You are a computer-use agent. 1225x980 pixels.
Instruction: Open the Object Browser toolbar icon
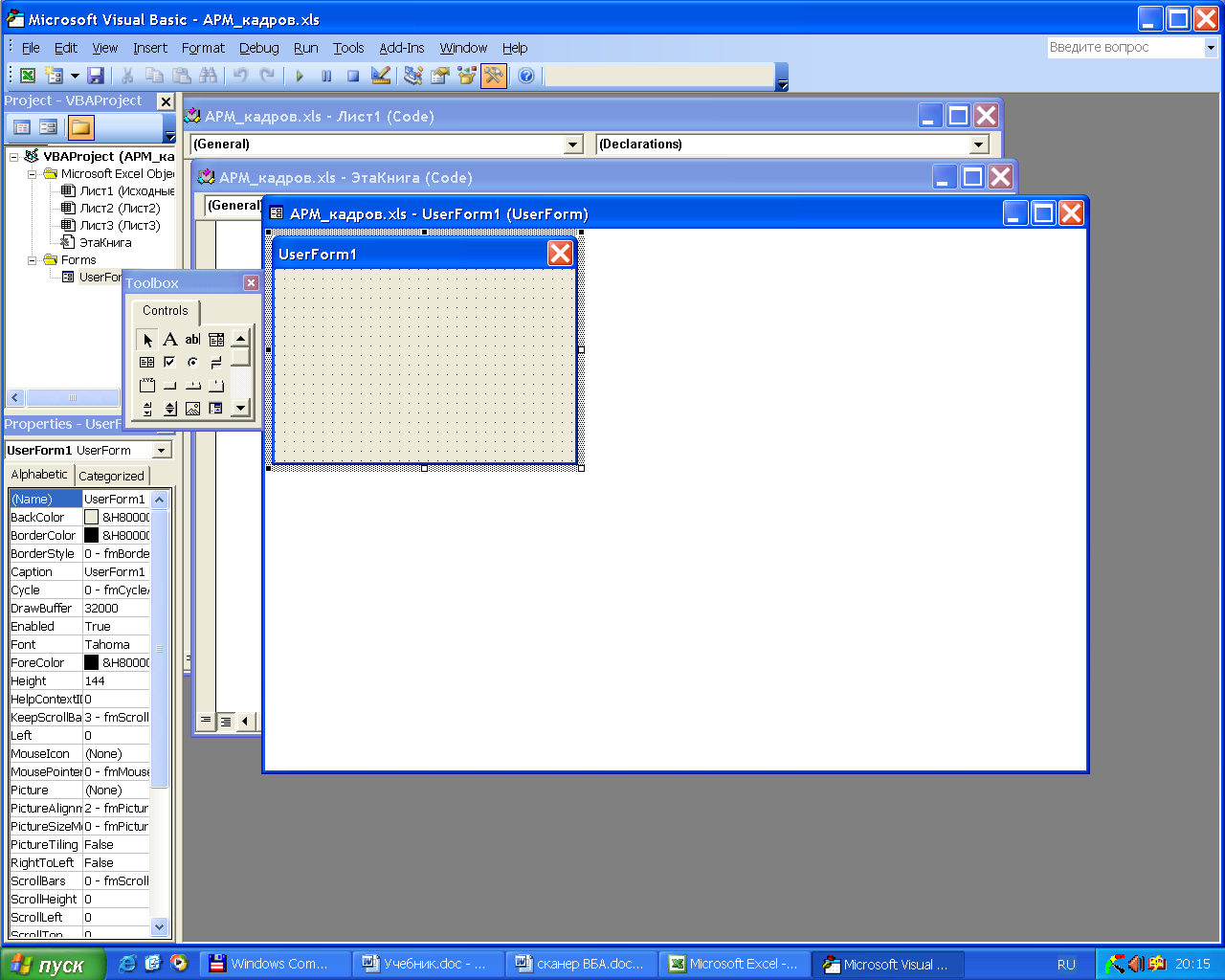coord(467,76)
